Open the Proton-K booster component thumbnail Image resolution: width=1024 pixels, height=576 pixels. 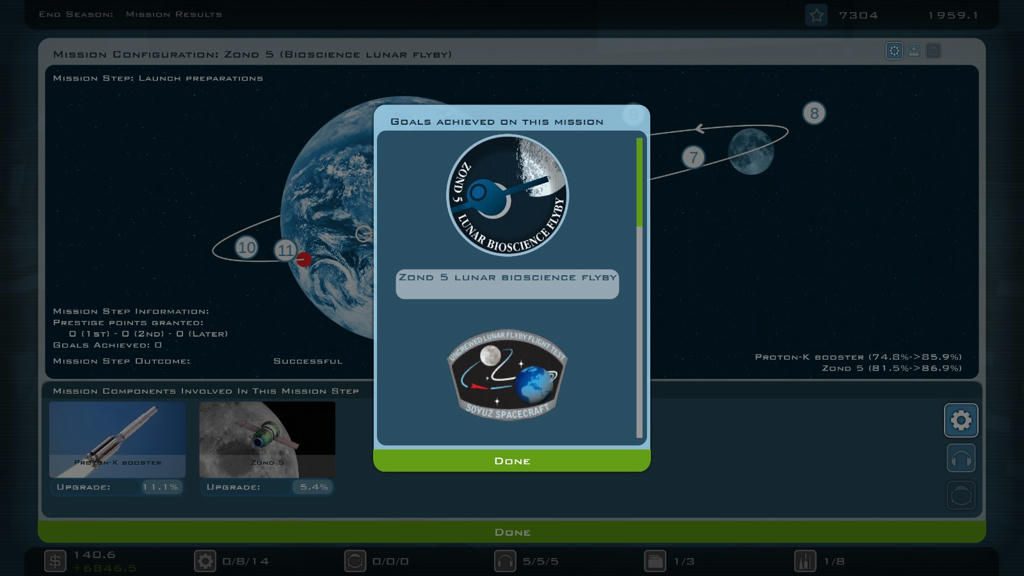pos(118,440)
